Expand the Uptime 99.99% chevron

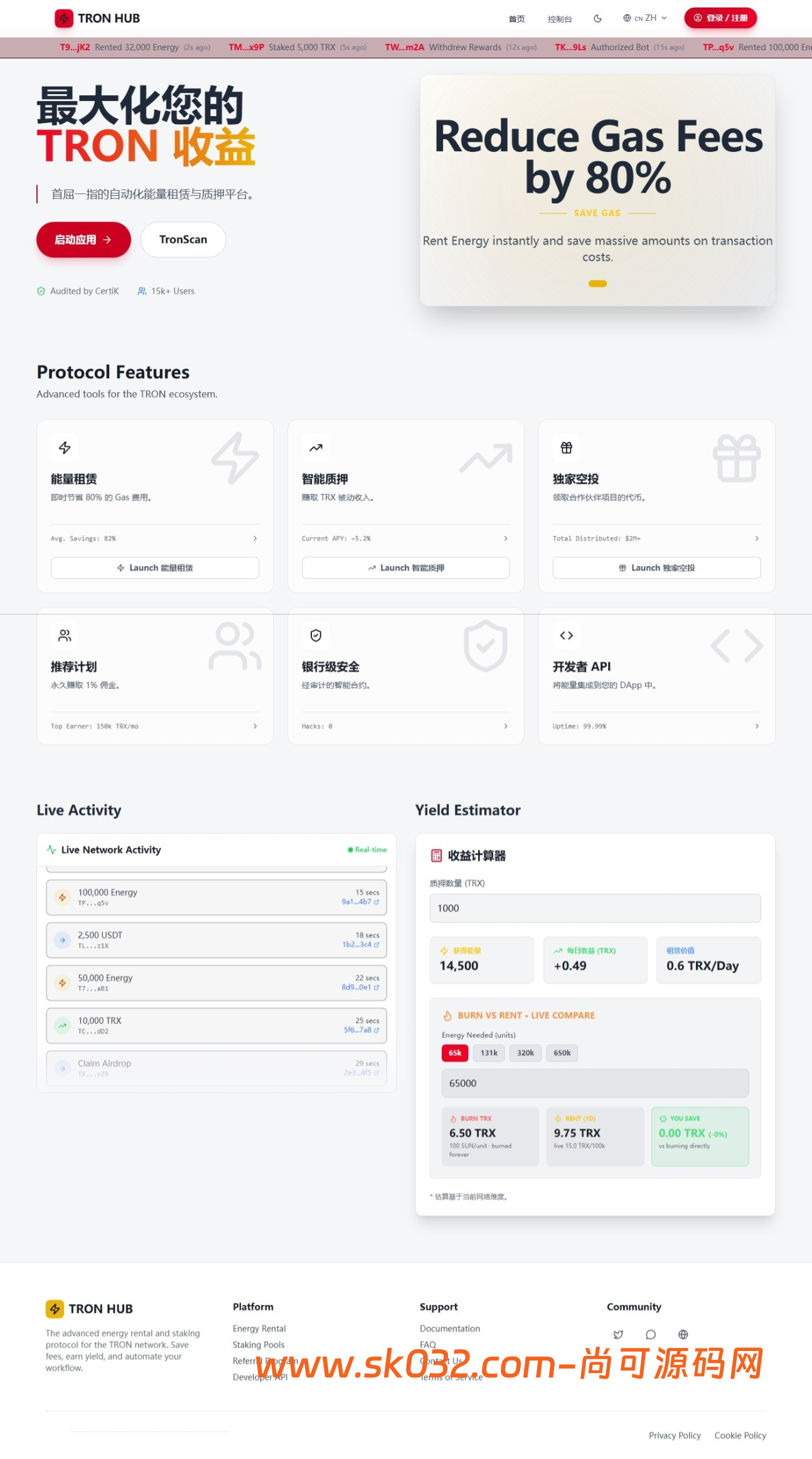pyautogui.click(x=757, y=726)
